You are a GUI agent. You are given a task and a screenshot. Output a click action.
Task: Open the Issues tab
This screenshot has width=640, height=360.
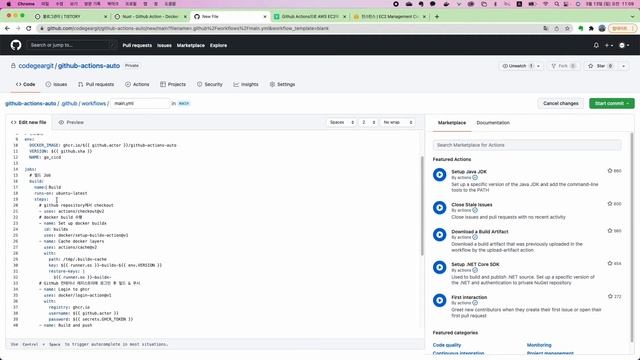point(56,84)
